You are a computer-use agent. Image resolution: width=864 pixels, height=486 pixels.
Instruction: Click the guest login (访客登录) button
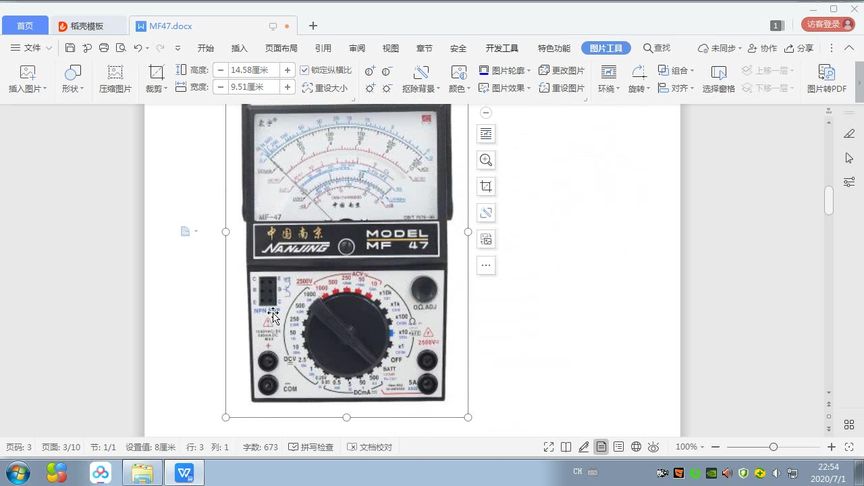pos(828,24)
